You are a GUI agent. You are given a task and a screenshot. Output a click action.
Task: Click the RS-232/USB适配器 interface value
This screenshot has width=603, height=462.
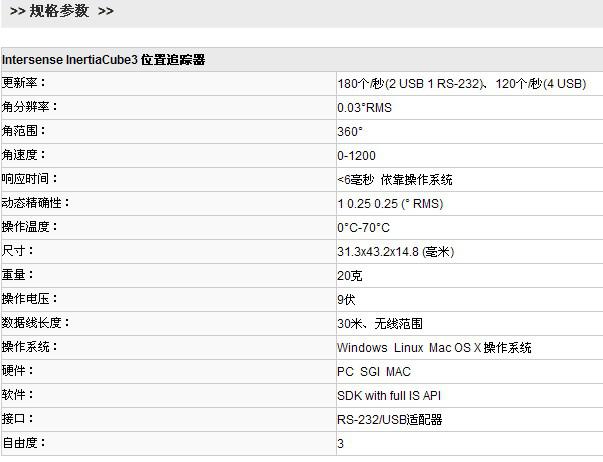389,420
